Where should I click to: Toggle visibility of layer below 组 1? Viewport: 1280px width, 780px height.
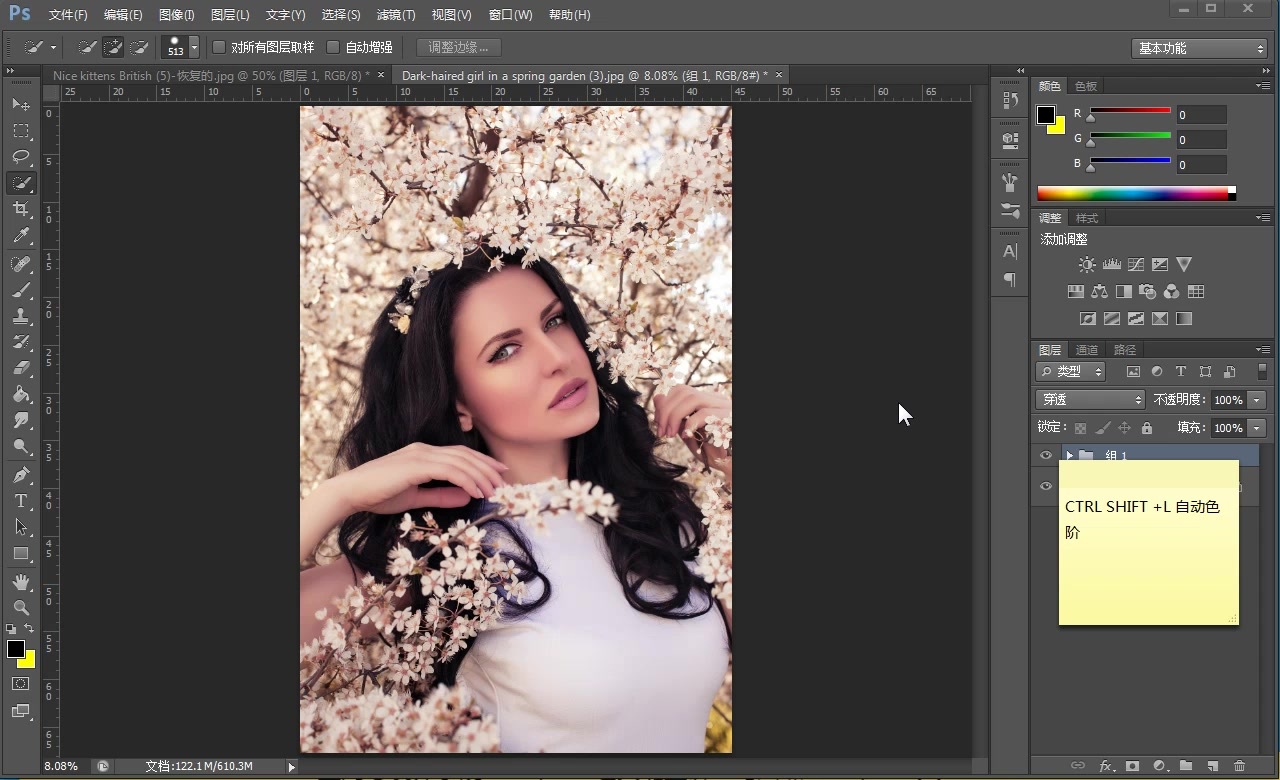(1046, 486)
